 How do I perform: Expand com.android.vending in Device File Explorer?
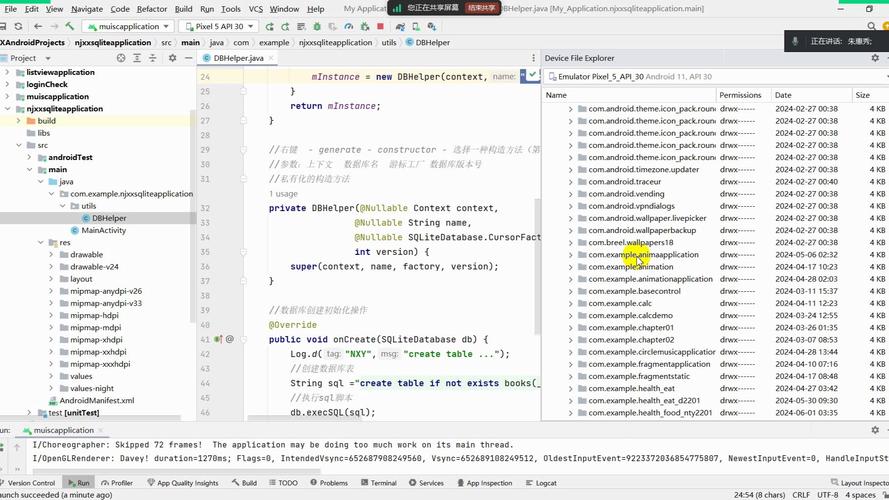pyautogui.click(x=570, y=194)
